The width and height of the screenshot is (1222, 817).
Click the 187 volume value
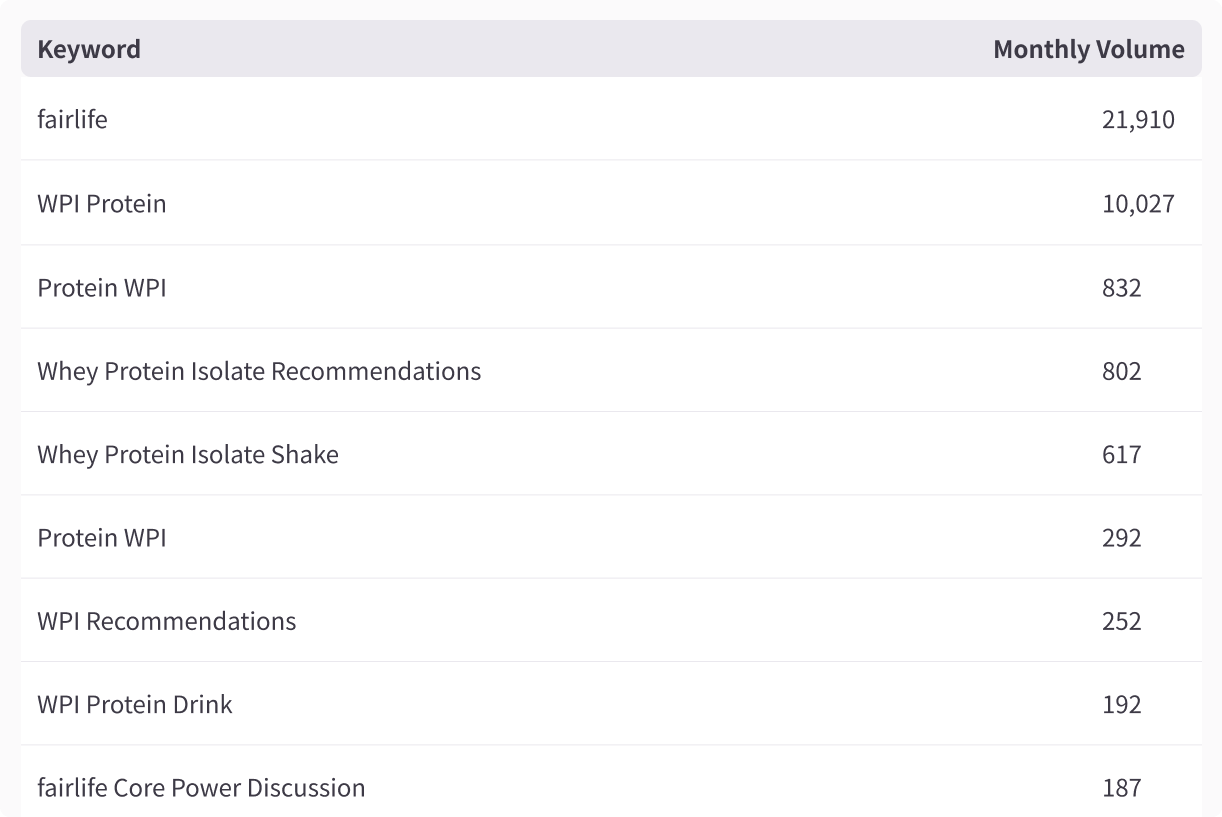click(x=1121, y=788)
